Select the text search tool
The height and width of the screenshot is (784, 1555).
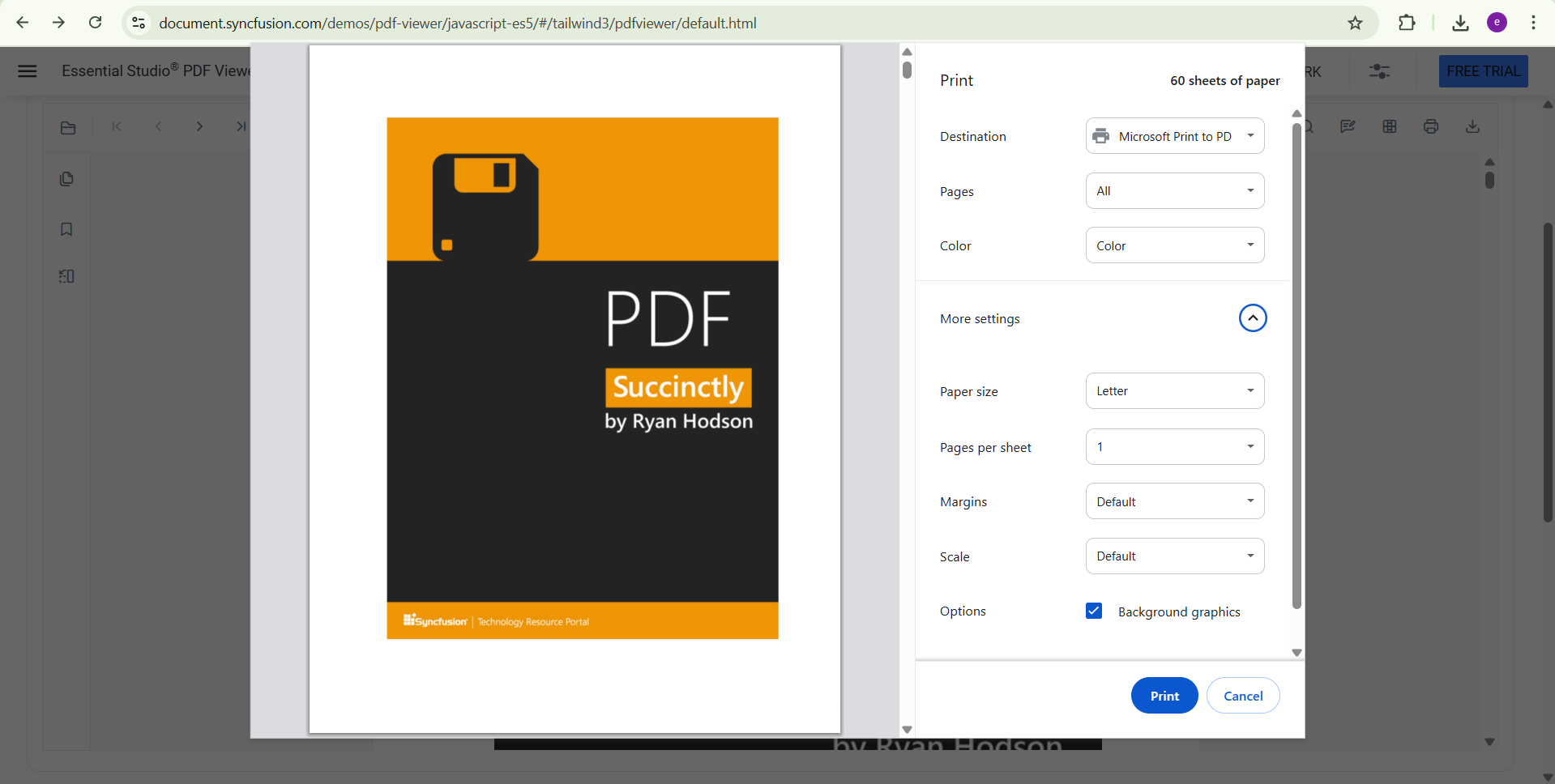point(1307,126)
